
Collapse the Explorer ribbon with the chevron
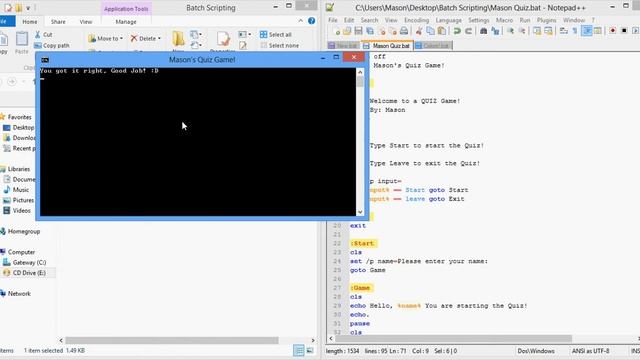(x=300, y=21)
